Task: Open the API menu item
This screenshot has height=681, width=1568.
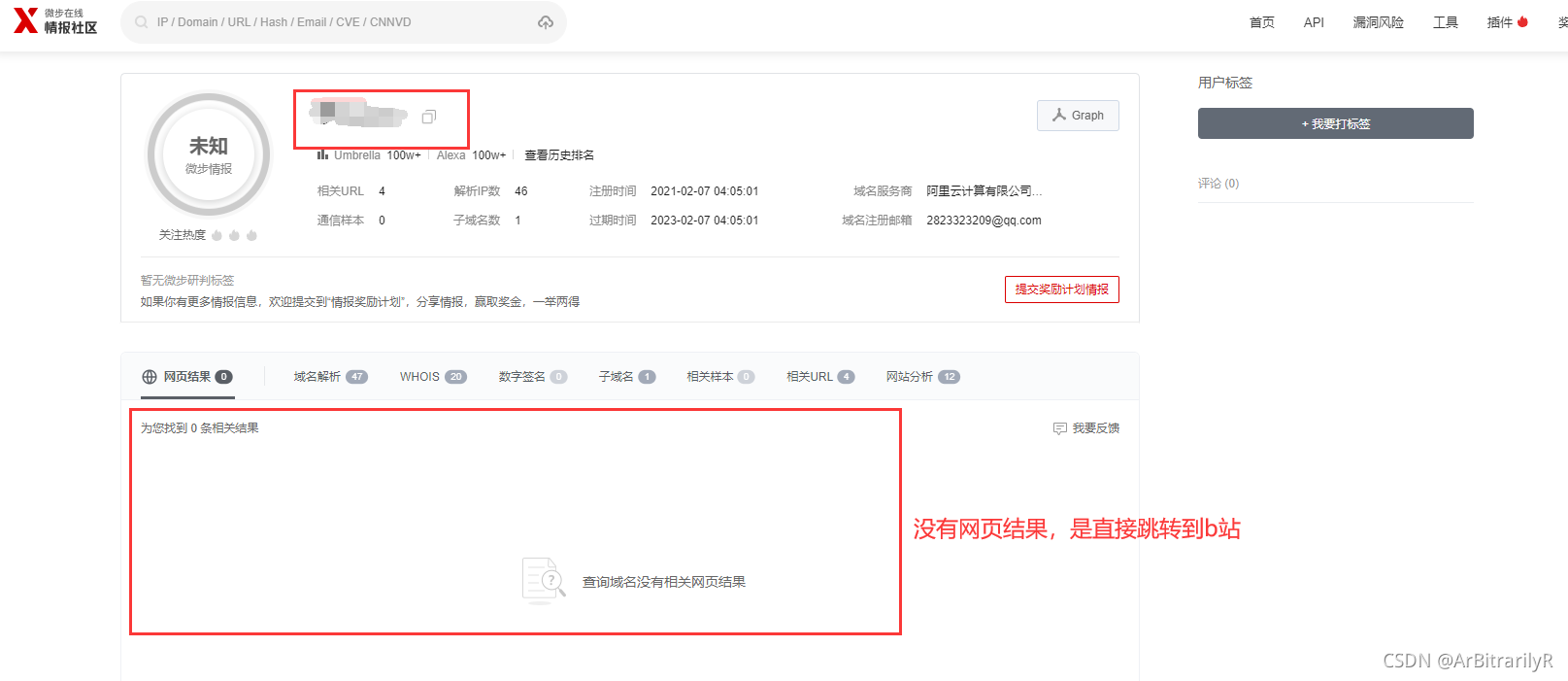Action: (x=1314, y=22)
